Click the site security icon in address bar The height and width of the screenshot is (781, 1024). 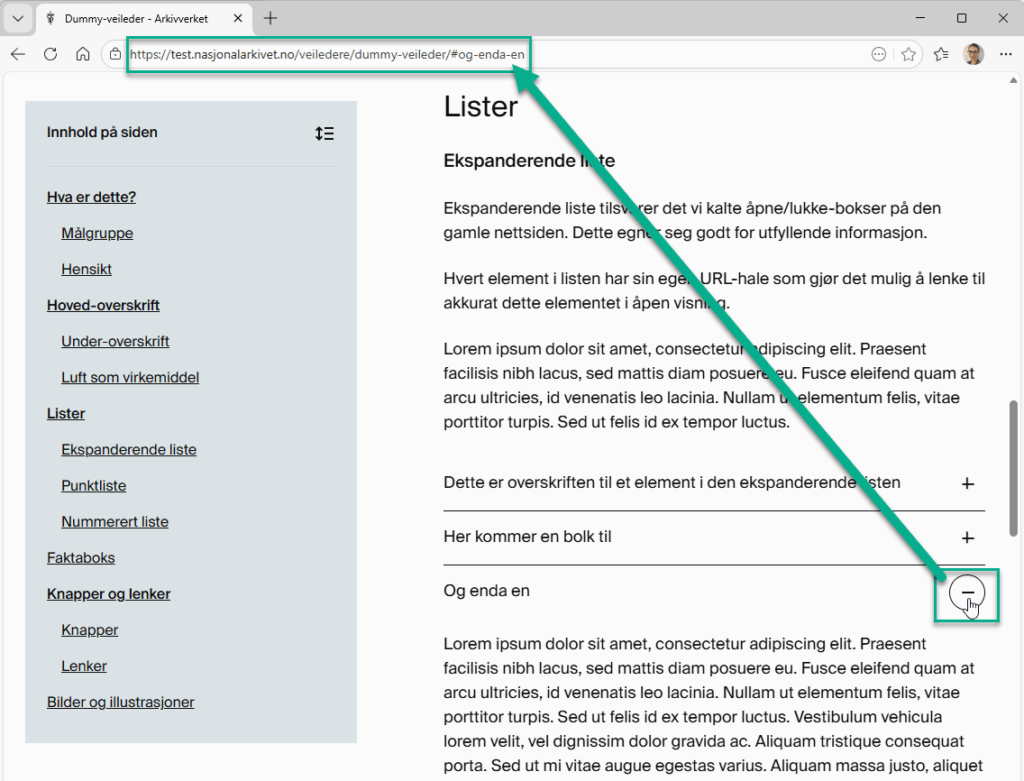click(113, 54)
